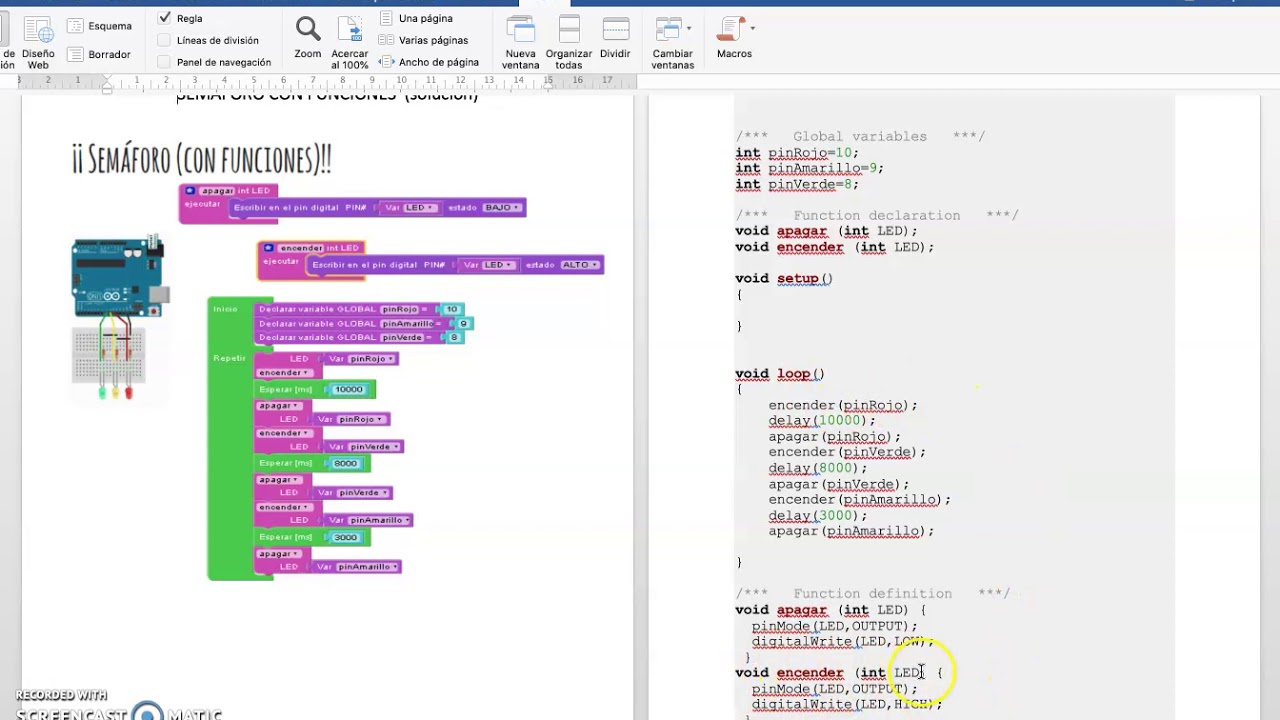Click the 'apagar int LED' block image
This screenshot has width=1280, height=720.
[353, 203]
